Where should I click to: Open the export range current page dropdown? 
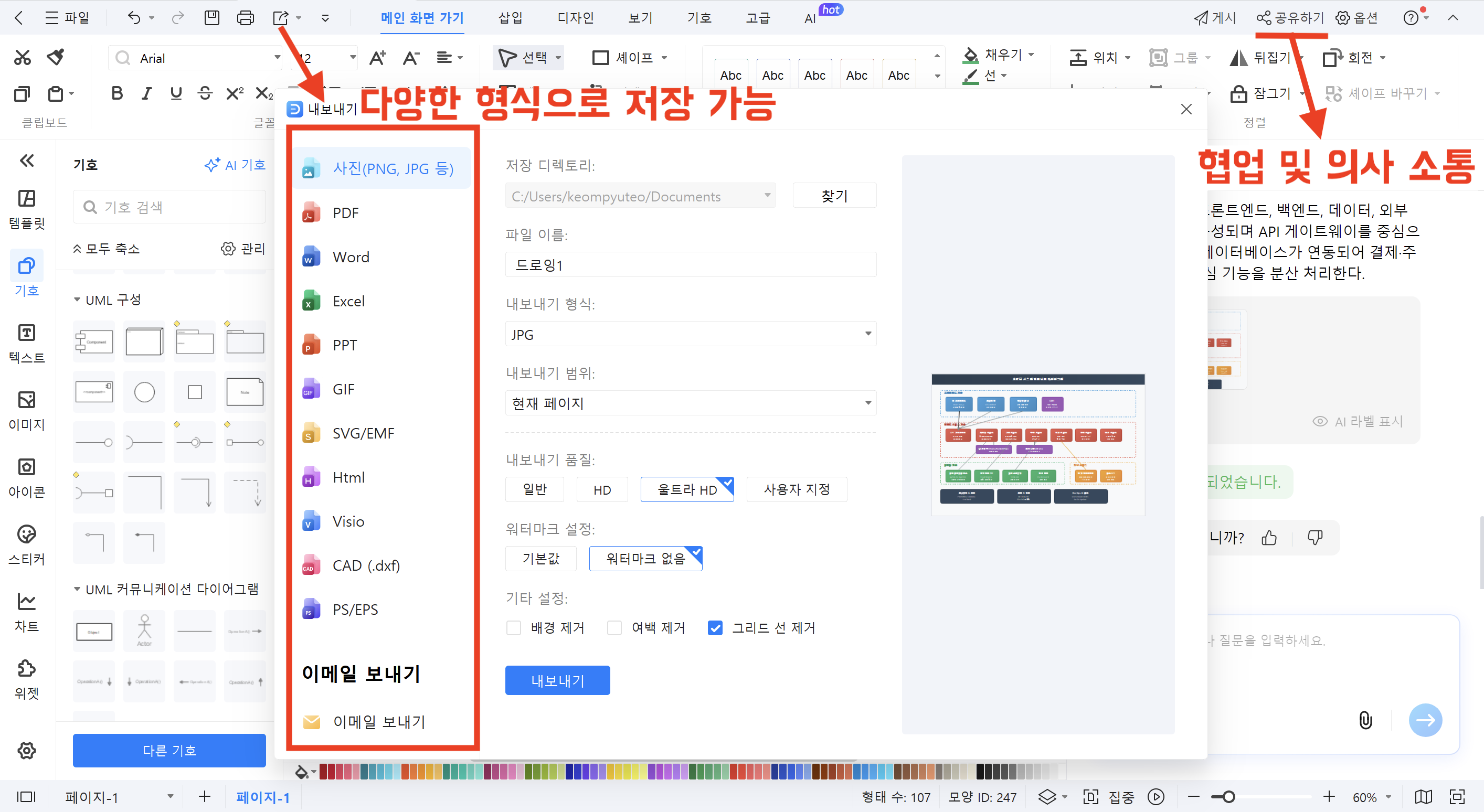coord(690,403)
